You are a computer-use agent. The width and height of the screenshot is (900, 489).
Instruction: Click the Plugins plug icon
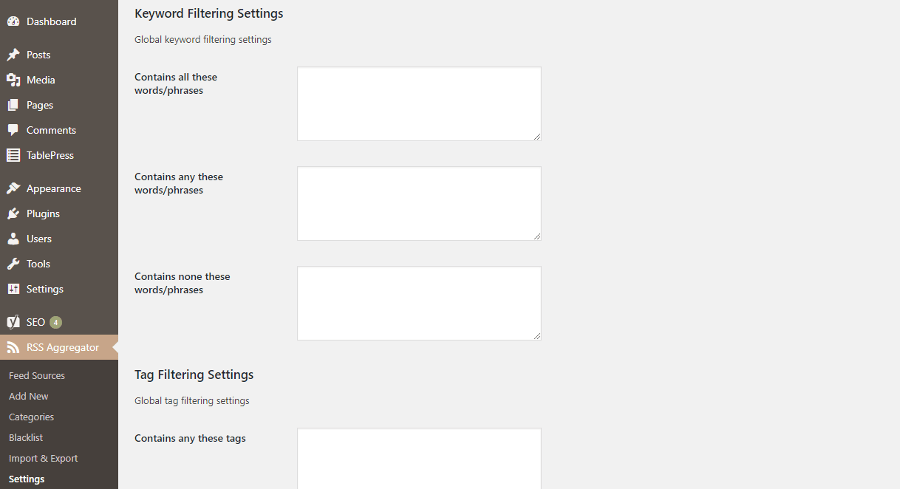13,214
